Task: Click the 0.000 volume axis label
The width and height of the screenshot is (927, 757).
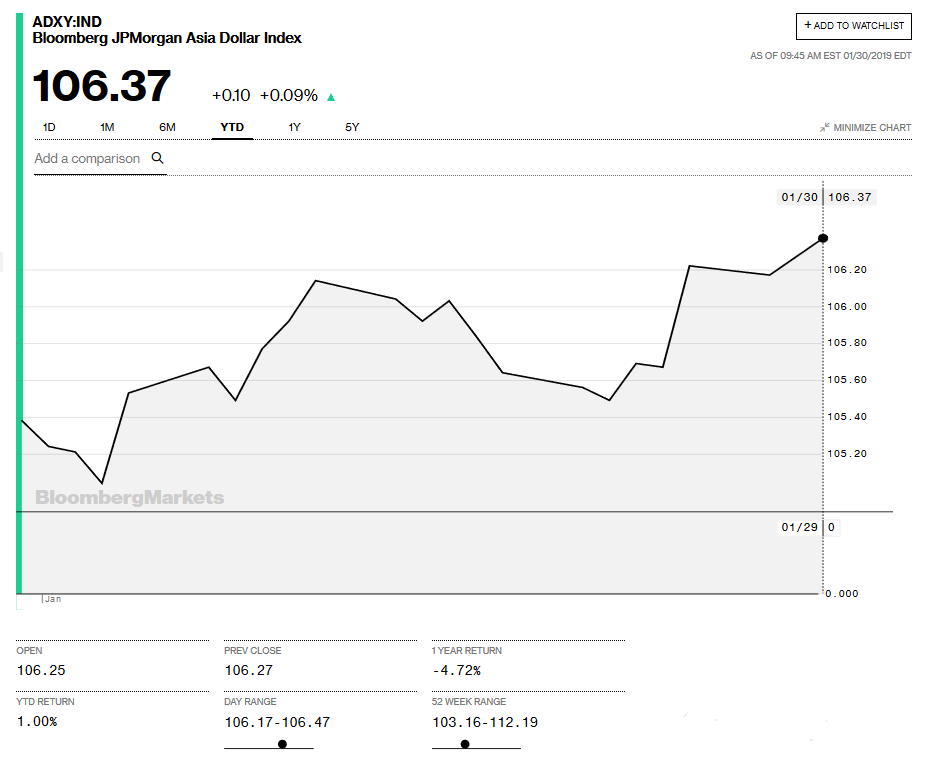Action: (842, 594)
